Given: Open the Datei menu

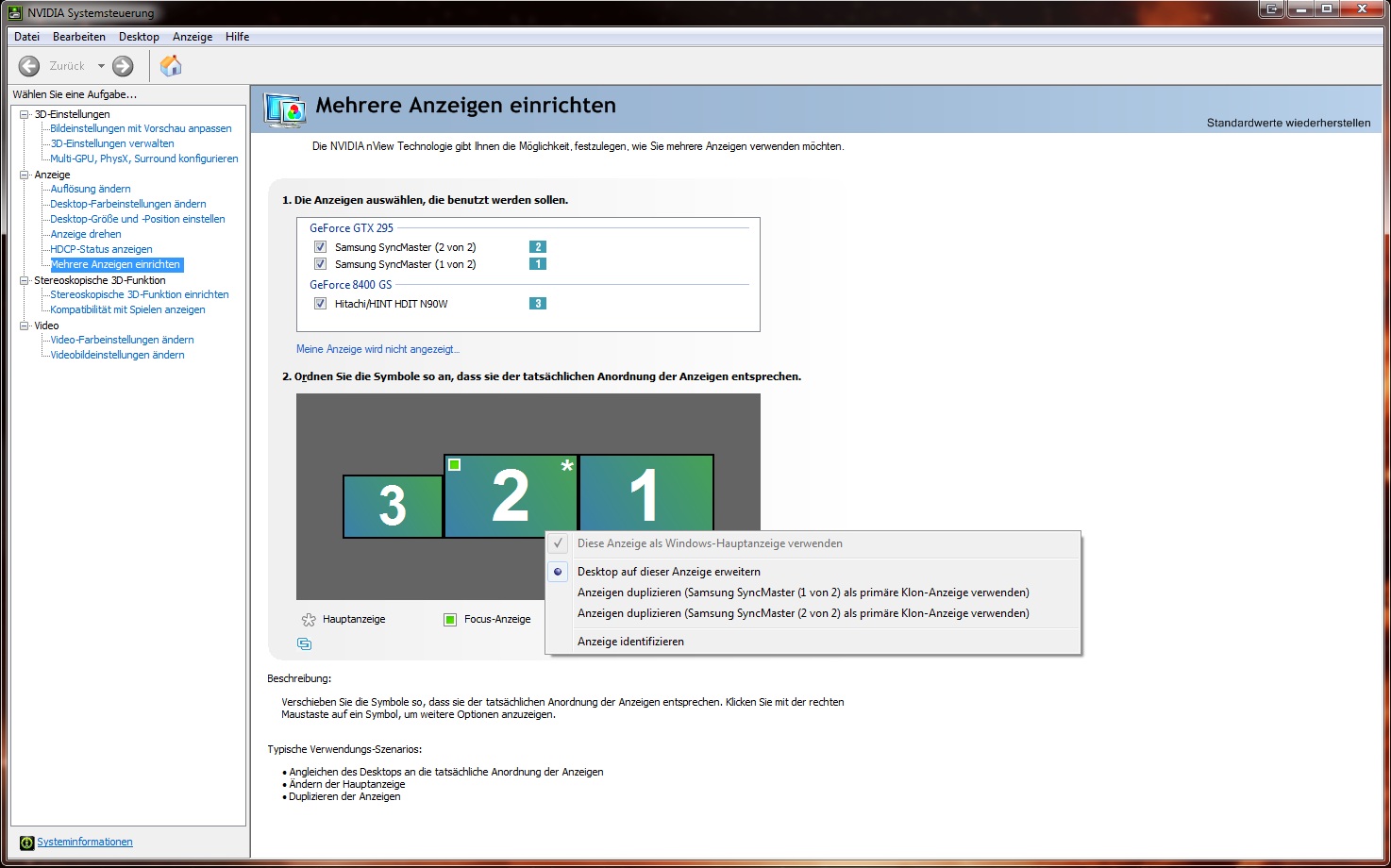Looking at the screenshot, I should pos(26,37).
